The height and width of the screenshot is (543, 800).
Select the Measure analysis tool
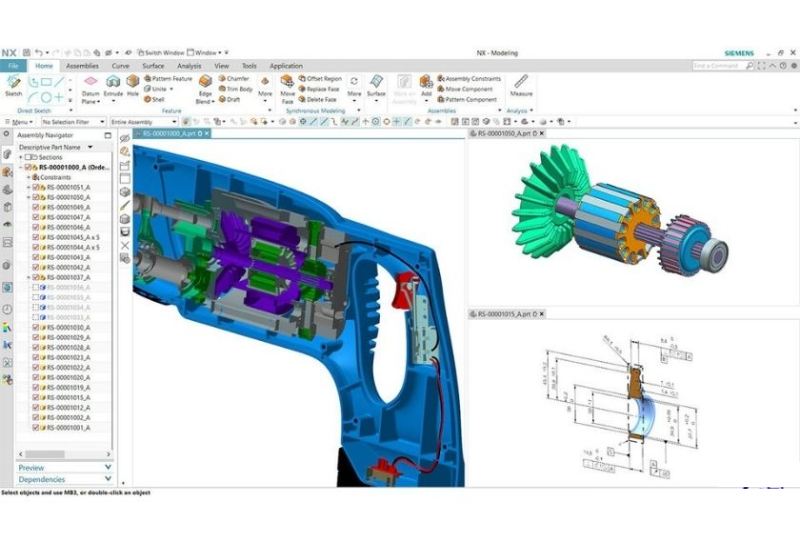521,85
